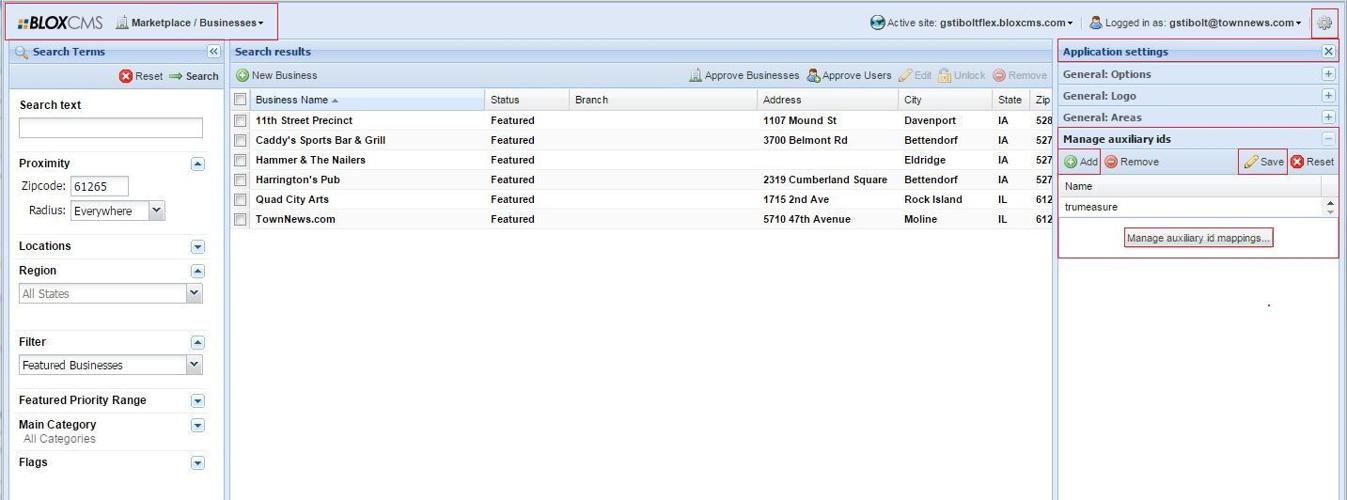Collapse the Search Terms panel
Viewport: 1347px width, 500px height.
click(213, 52)
